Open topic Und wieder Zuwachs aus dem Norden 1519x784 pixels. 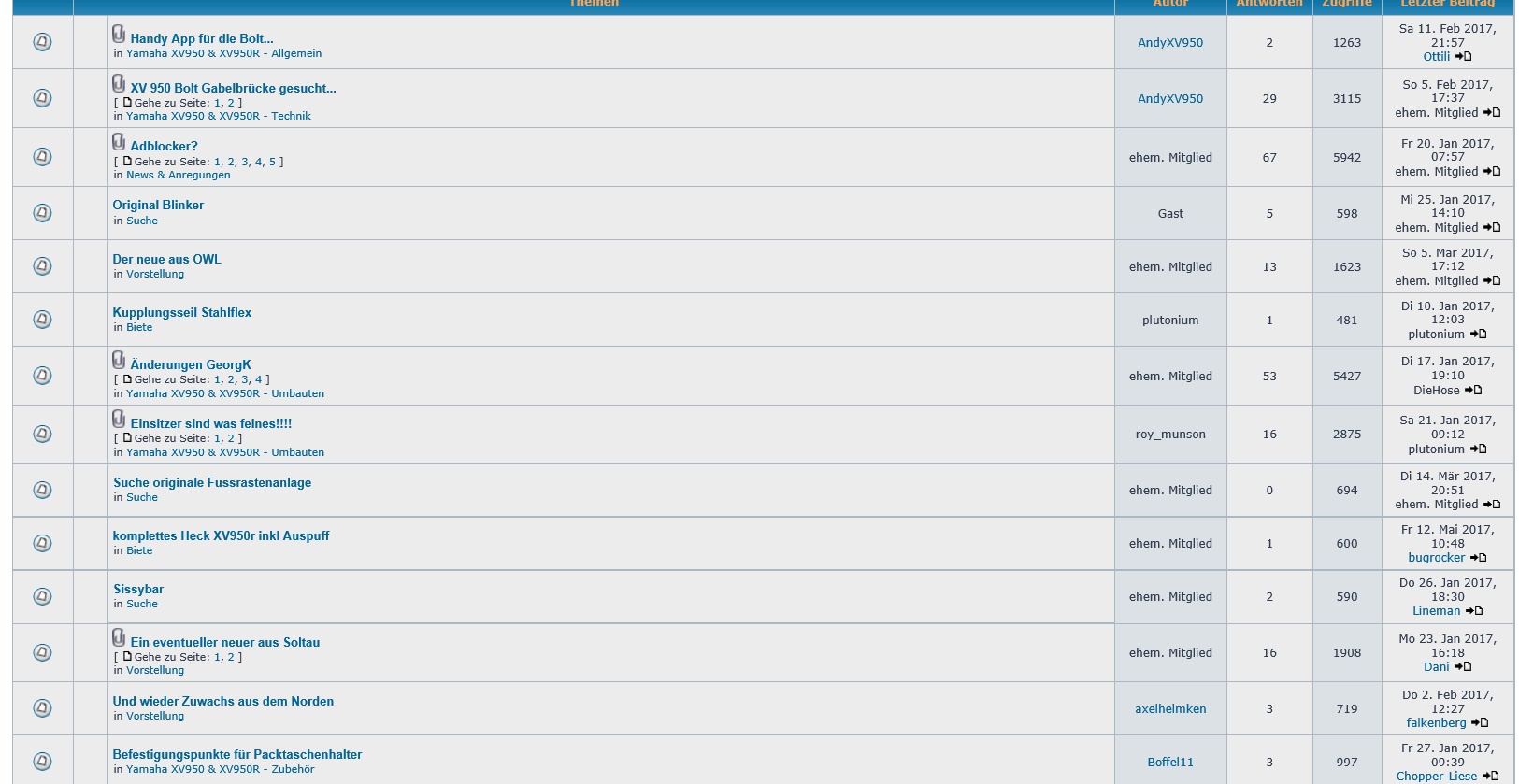click(222, 701)
